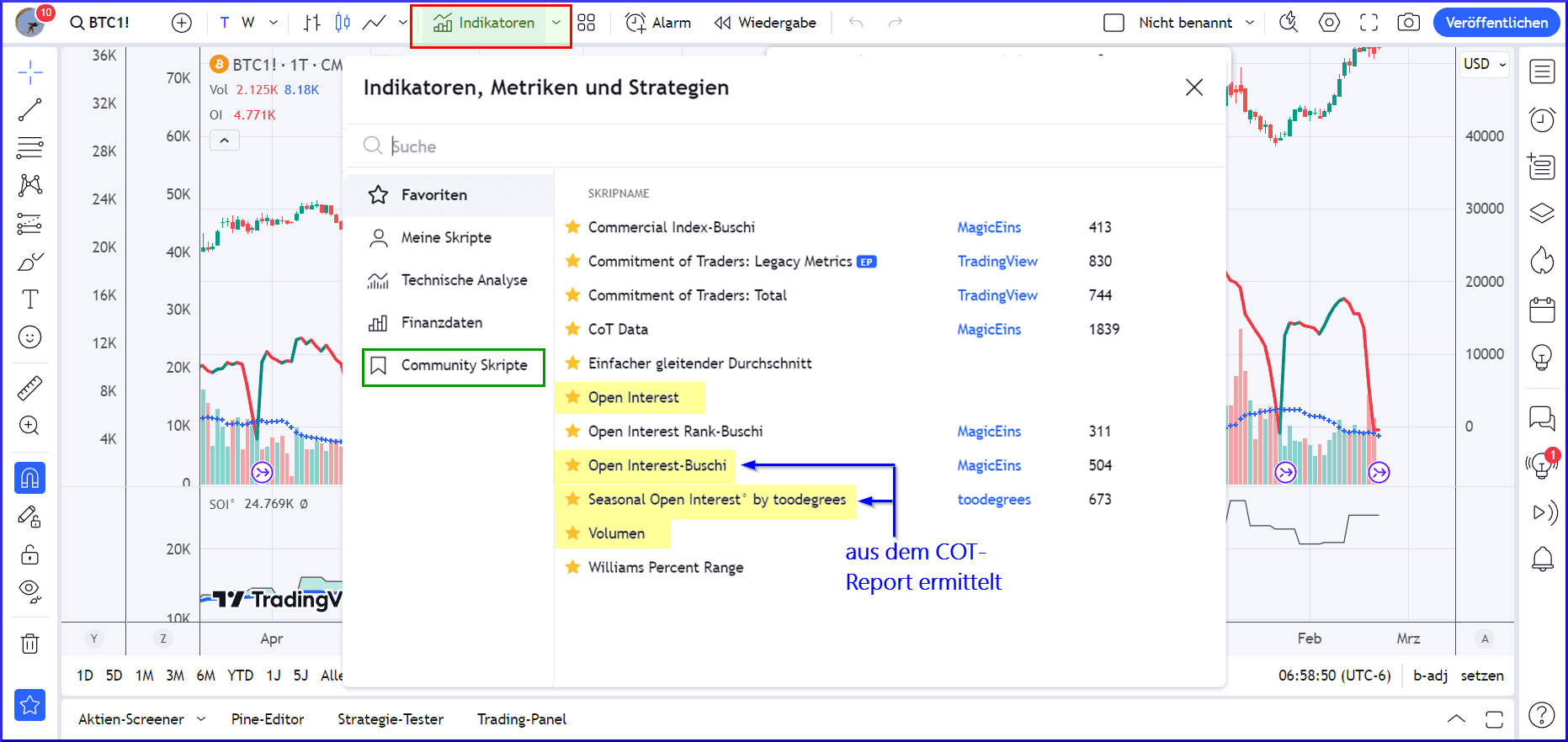Open the toodegrees author link
1568x742 pixels.
click(994, 500)
